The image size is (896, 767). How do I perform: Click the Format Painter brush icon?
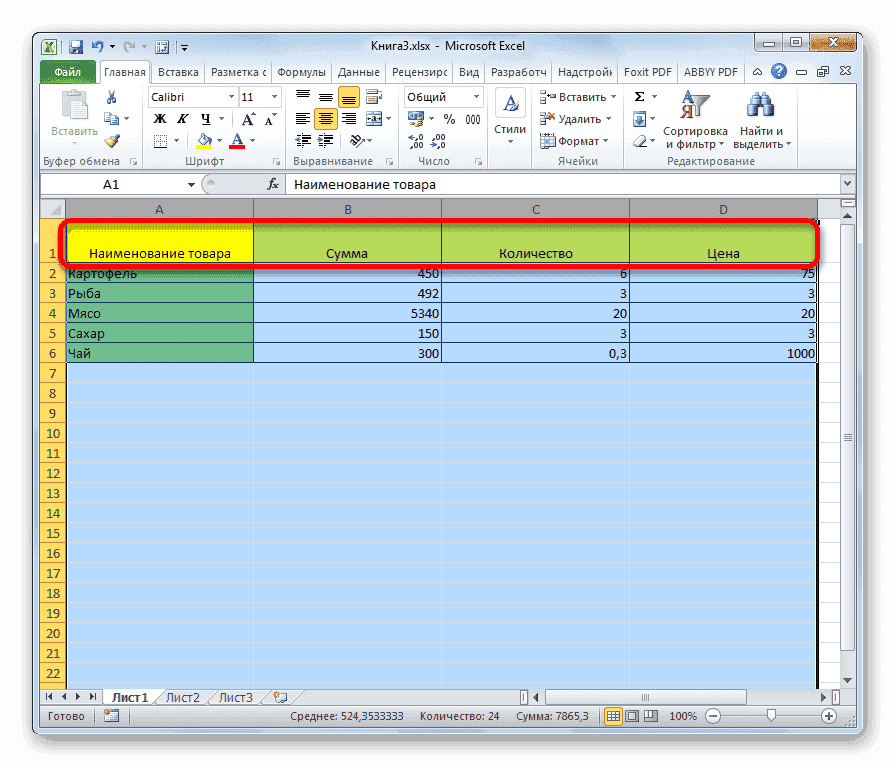(114, 138)
